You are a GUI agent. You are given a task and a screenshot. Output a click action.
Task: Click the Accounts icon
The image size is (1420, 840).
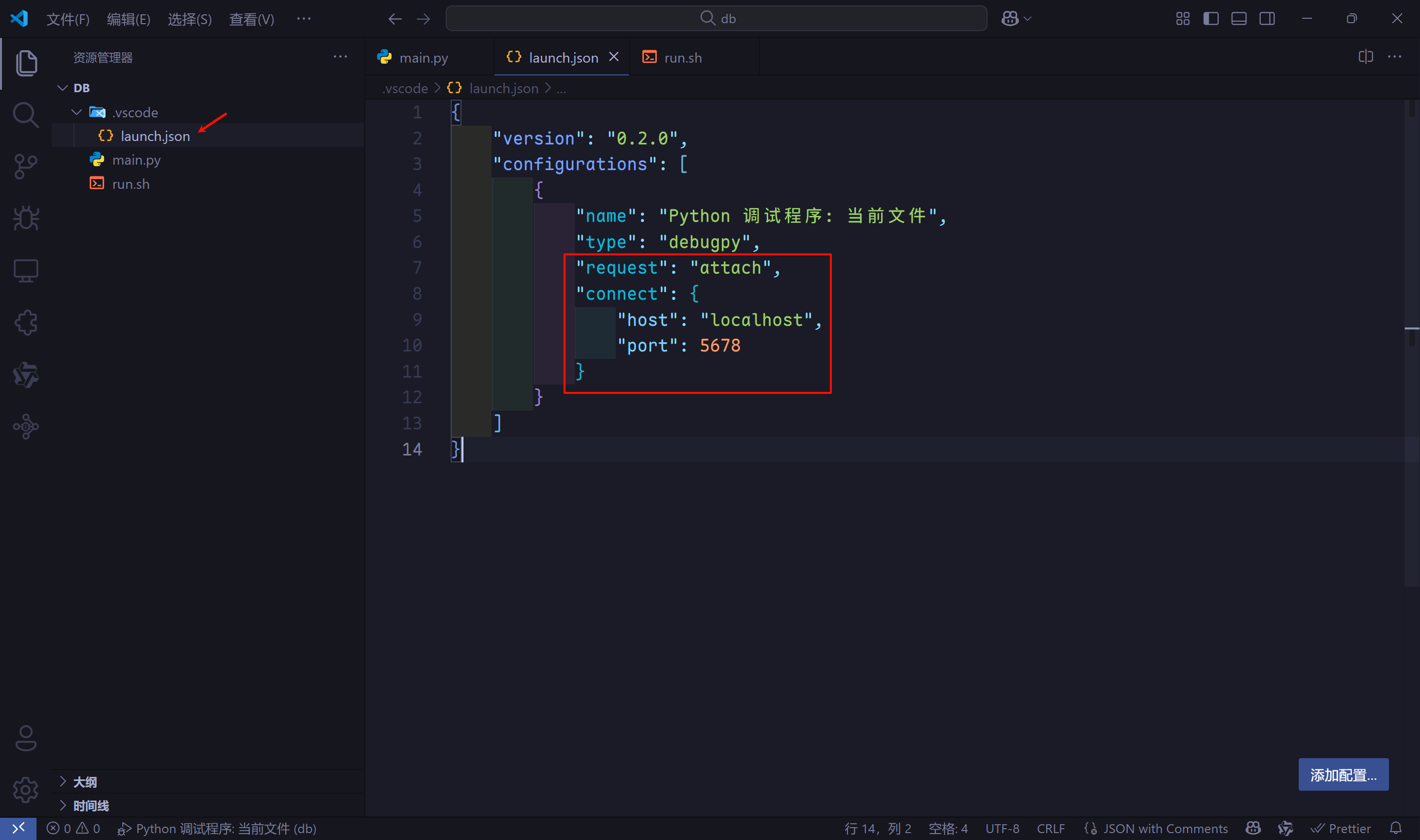point(26,738)
